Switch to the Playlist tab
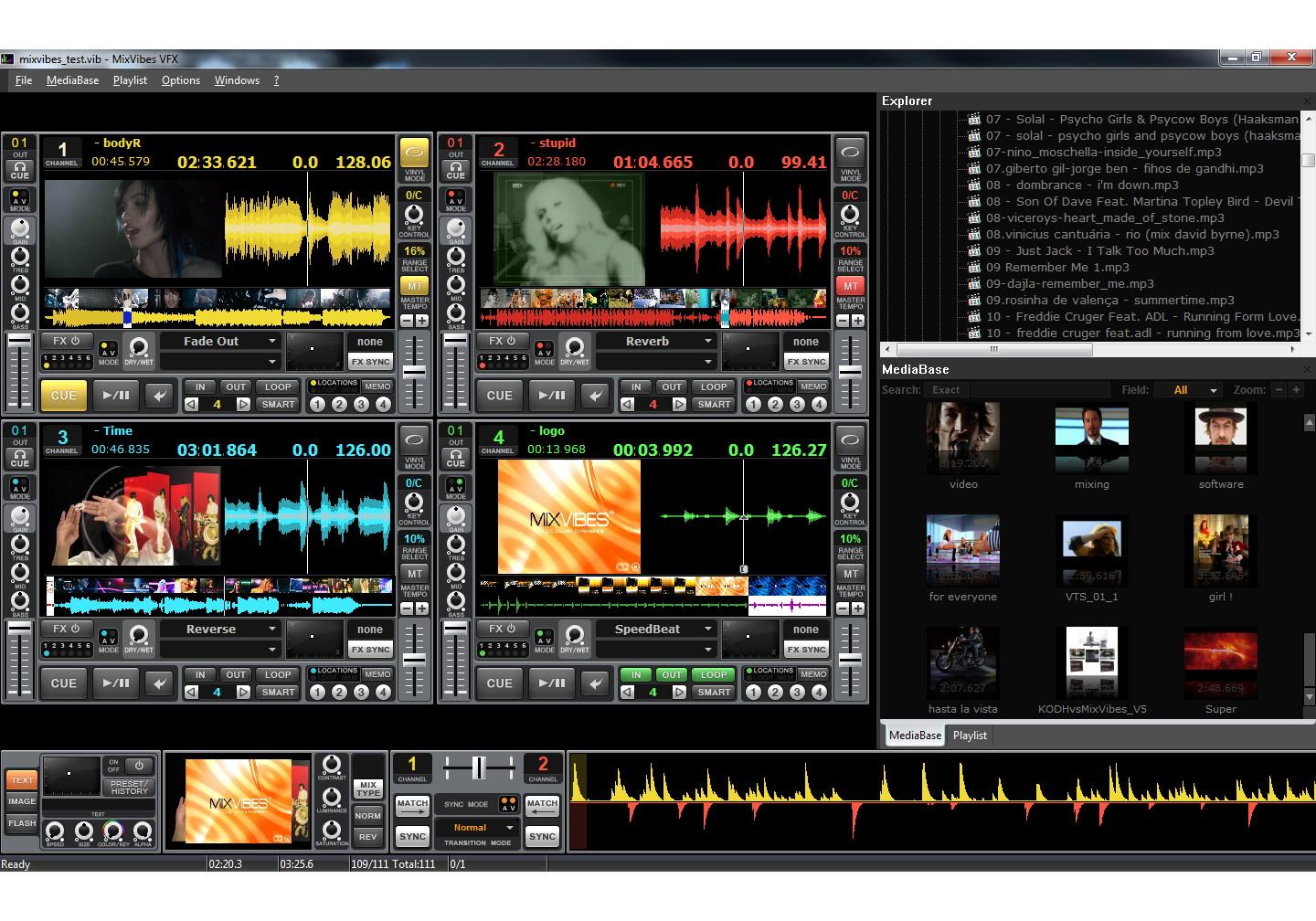Screen dimensions: 1316x921 click(x=970, y=736)
